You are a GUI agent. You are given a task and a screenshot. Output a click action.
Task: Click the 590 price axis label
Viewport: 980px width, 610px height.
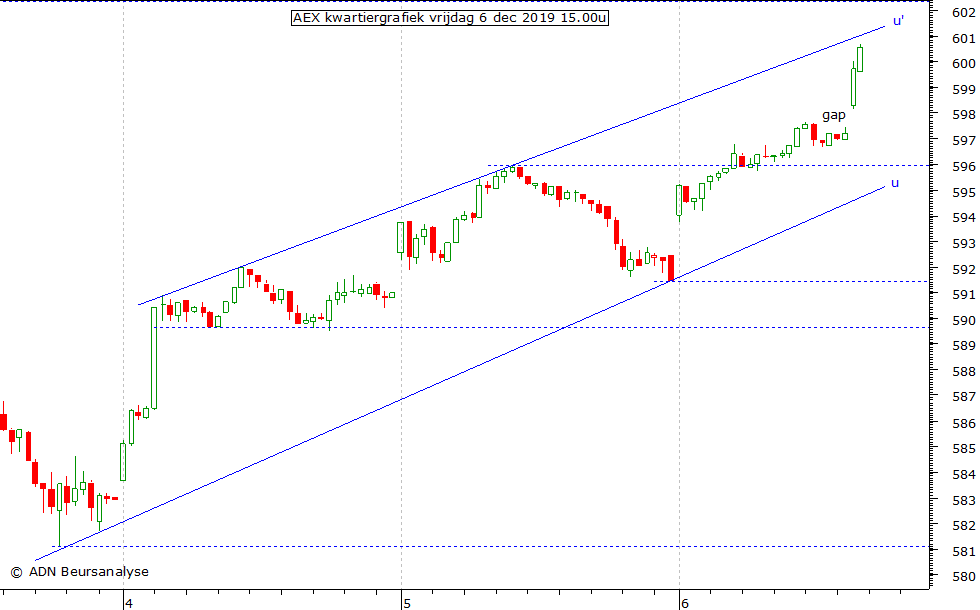(963, 320)
